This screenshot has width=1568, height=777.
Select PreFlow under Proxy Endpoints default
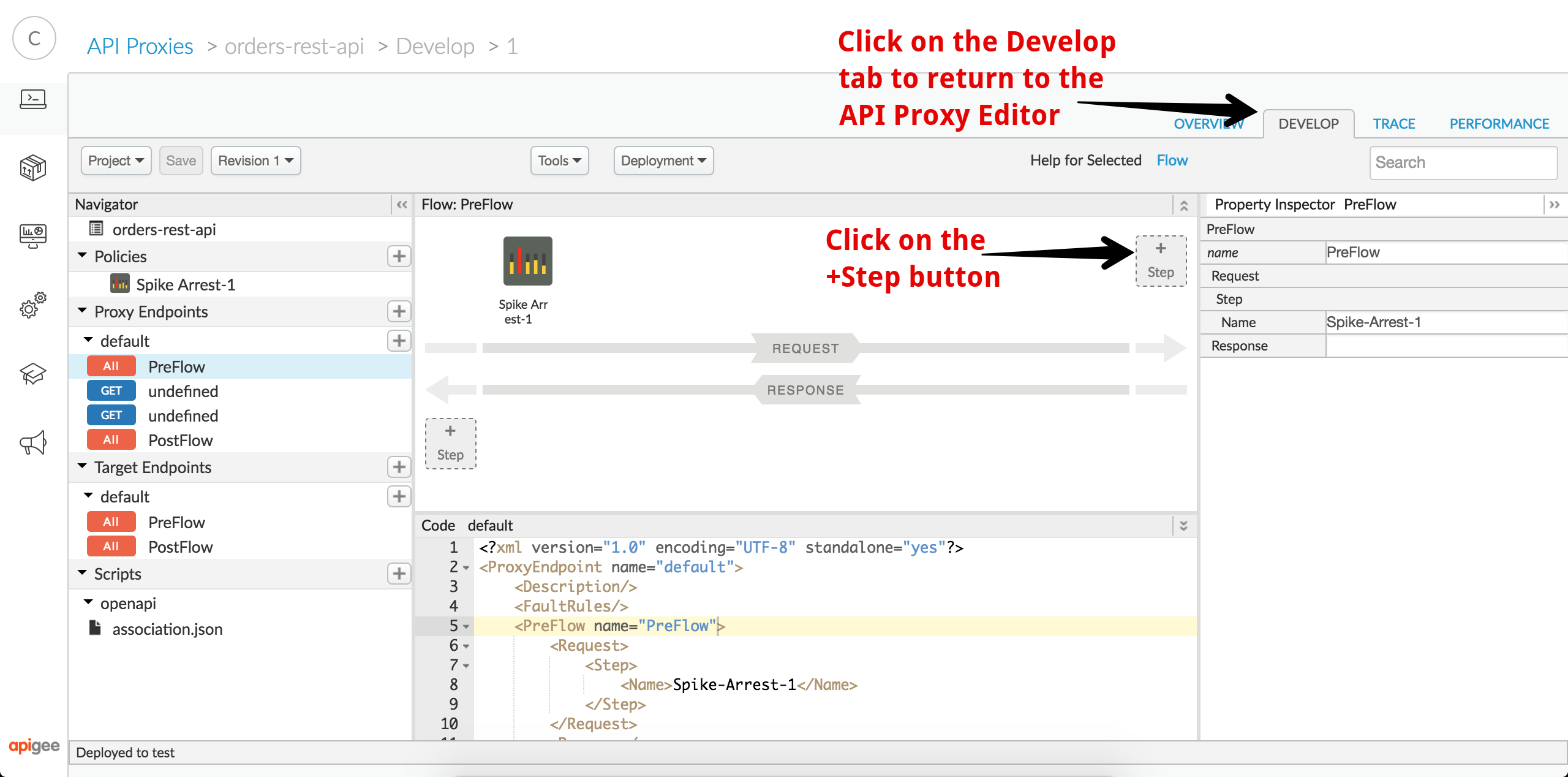click(240, 366)
